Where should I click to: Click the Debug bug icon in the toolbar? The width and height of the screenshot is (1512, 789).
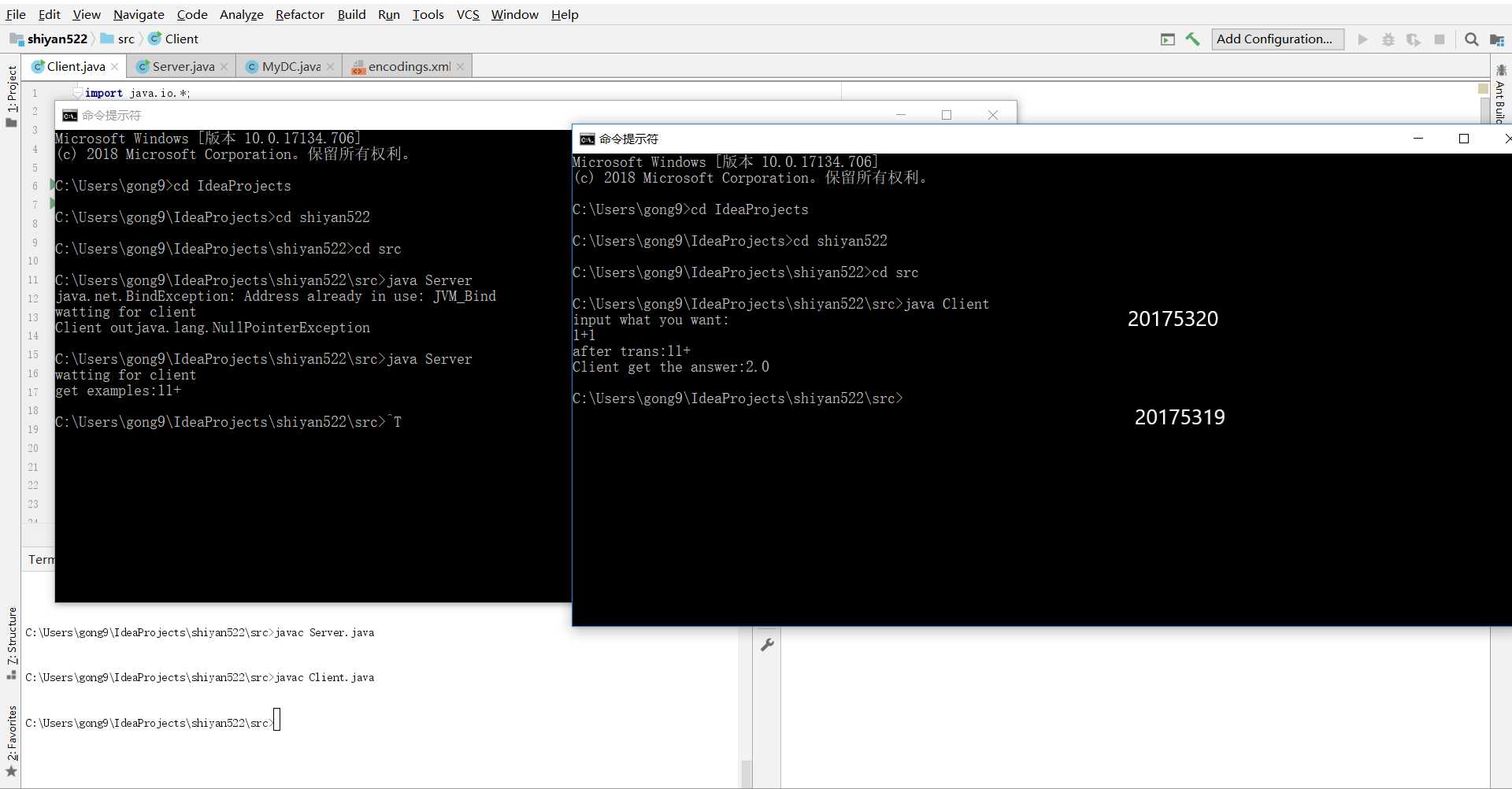(x=1388, y=39)
